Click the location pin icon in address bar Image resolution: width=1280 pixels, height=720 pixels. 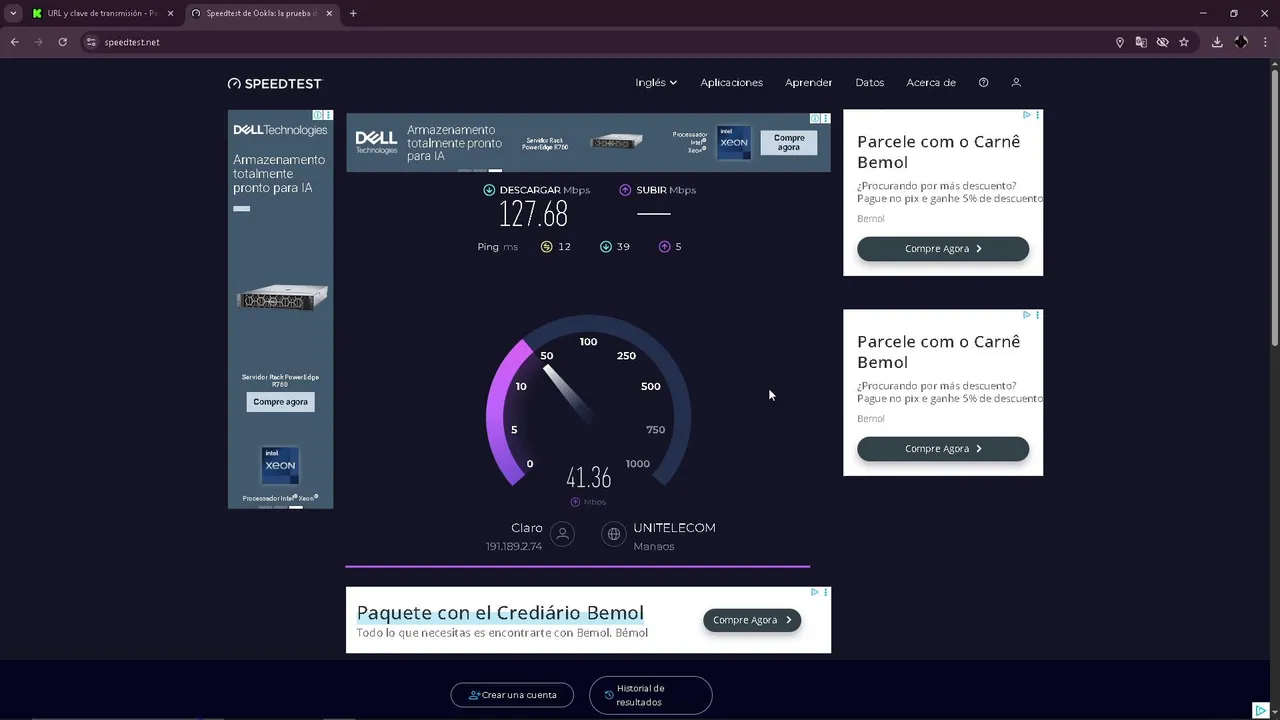pos(1120,42)
